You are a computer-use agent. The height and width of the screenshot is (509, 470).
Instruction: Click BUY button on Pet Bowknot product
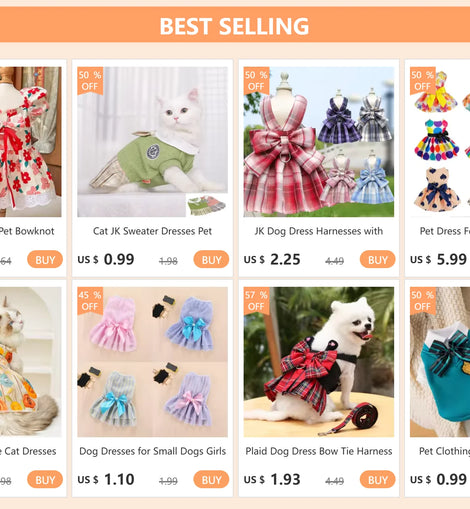tap(45, 259)
